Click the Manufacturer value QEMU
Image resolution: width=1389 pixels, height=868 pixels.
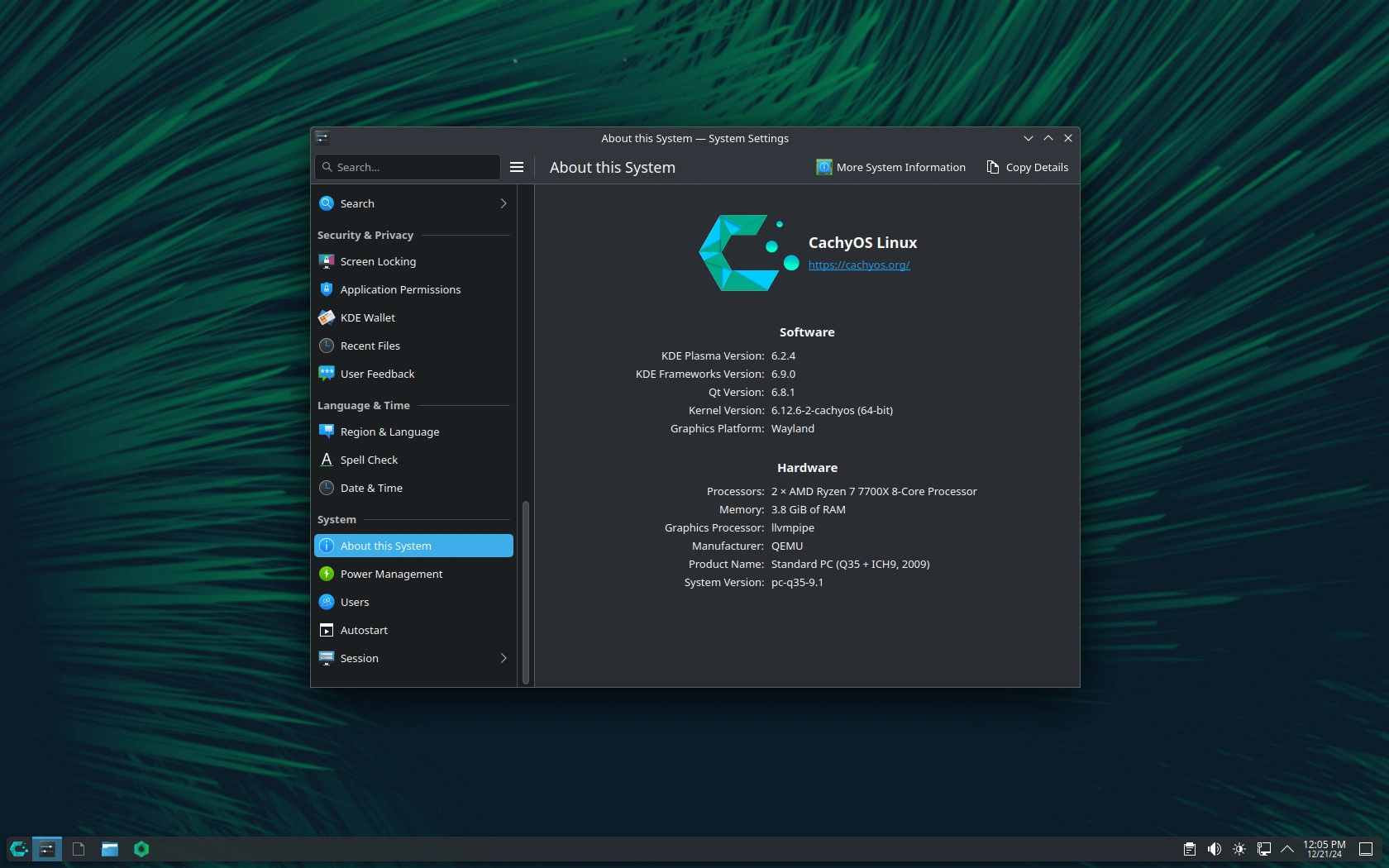[x=787, y=546]
